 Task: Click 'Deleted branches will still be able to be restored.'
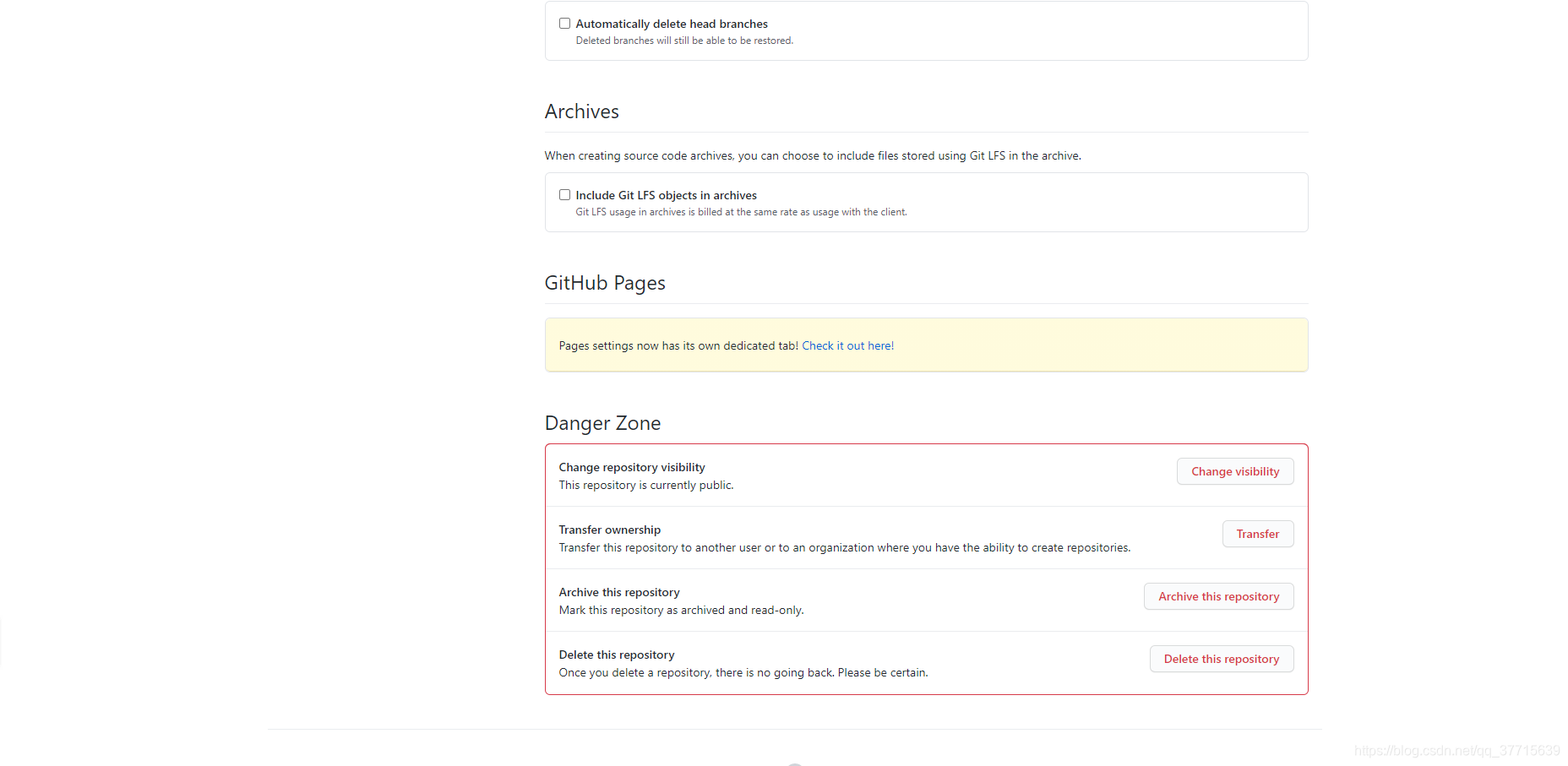[x=684, y=41]
